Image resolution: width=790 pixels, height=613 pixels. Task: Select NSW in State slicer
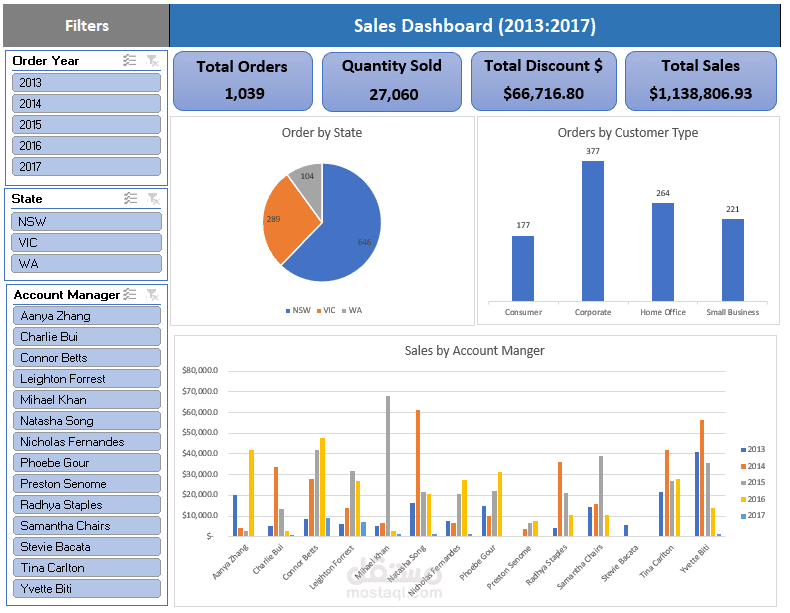point(86,222)
